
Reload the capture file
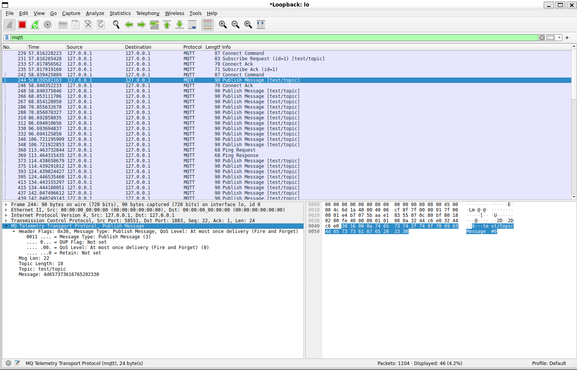(x=101, y=25)
